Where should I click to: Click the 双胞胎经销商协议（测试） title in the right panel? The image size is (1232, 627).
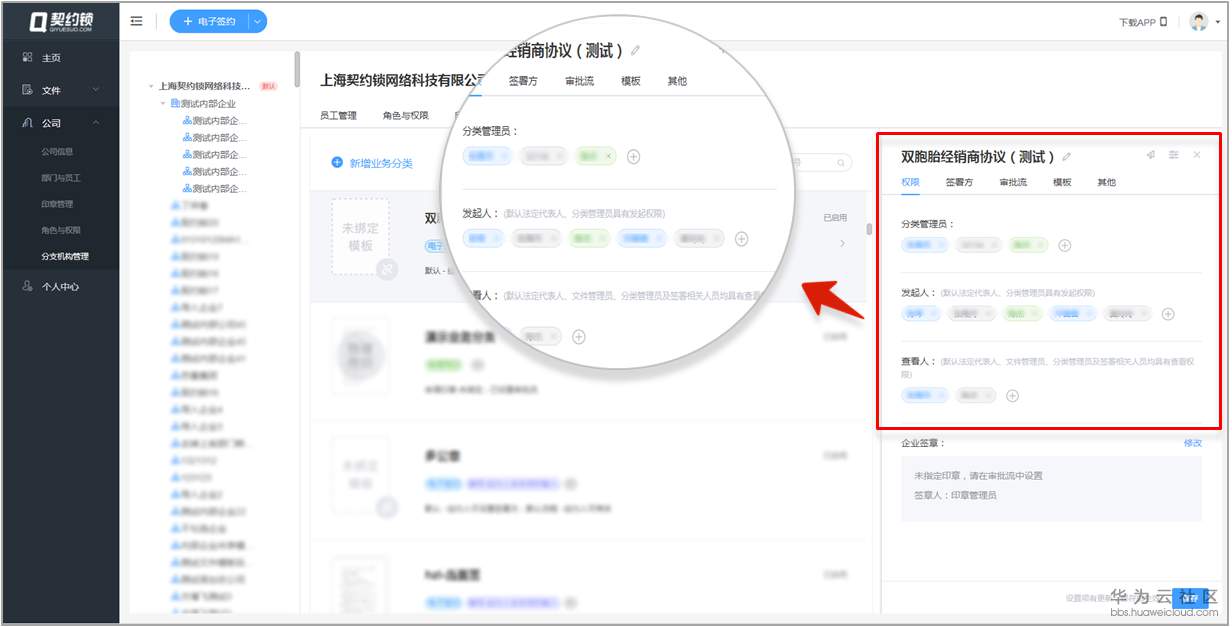[978, 157]
